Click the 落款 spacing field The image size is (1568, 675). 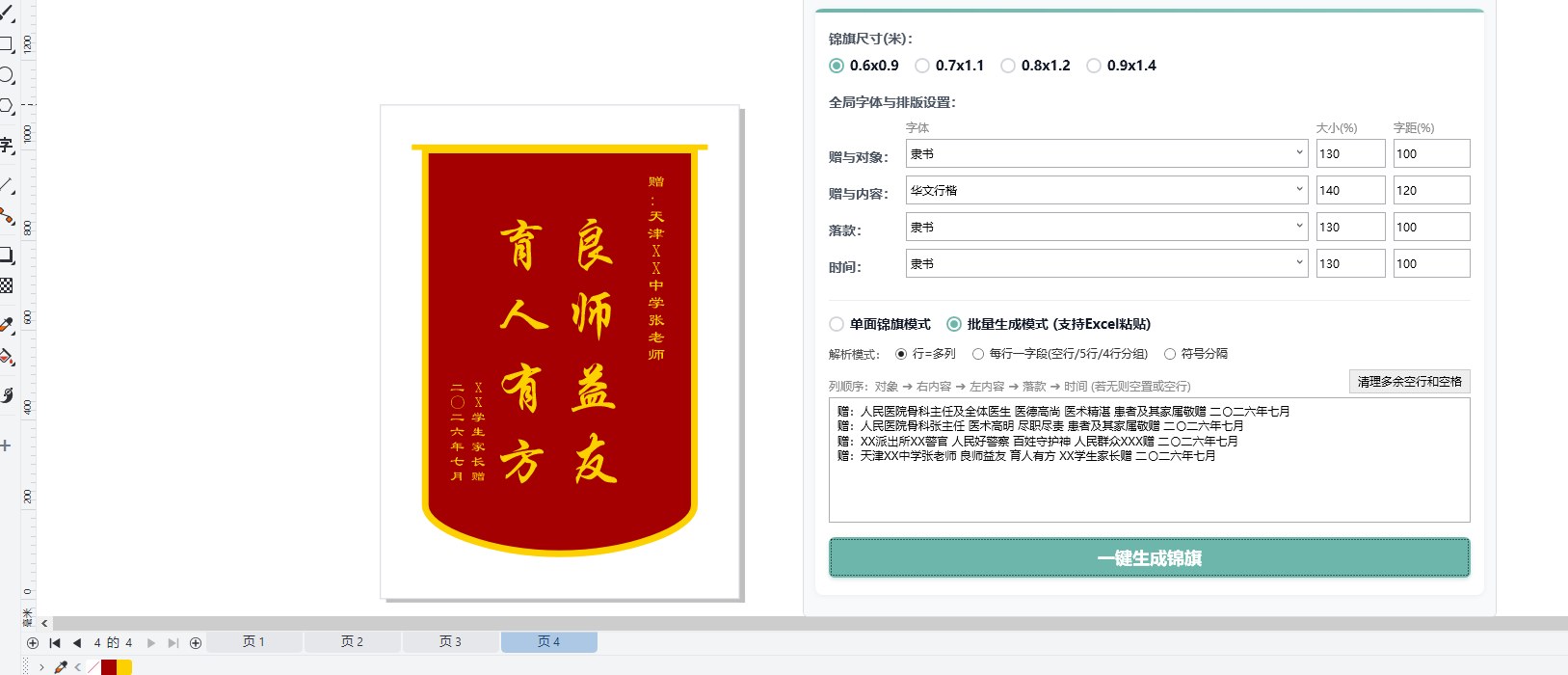tap(1432, 227)
